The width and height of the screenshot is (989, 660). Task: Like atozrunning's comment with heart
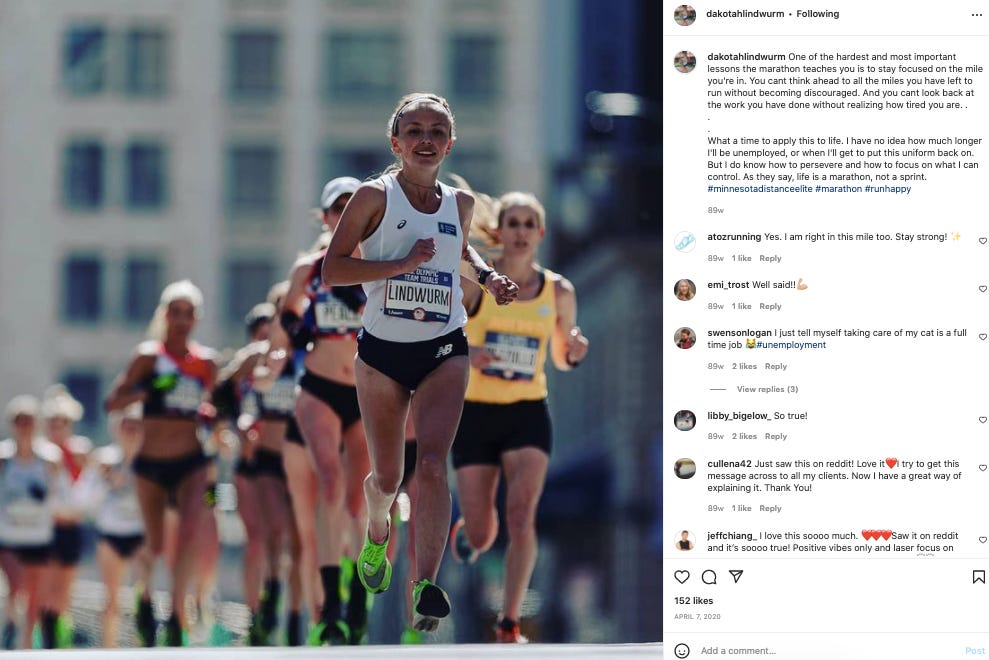coord(982,240)
